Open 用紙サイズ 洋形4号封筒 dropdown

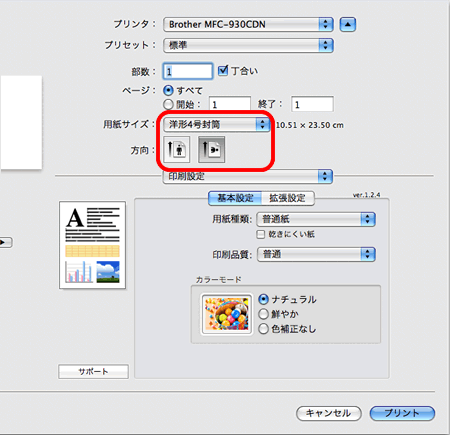coord(216,125)
